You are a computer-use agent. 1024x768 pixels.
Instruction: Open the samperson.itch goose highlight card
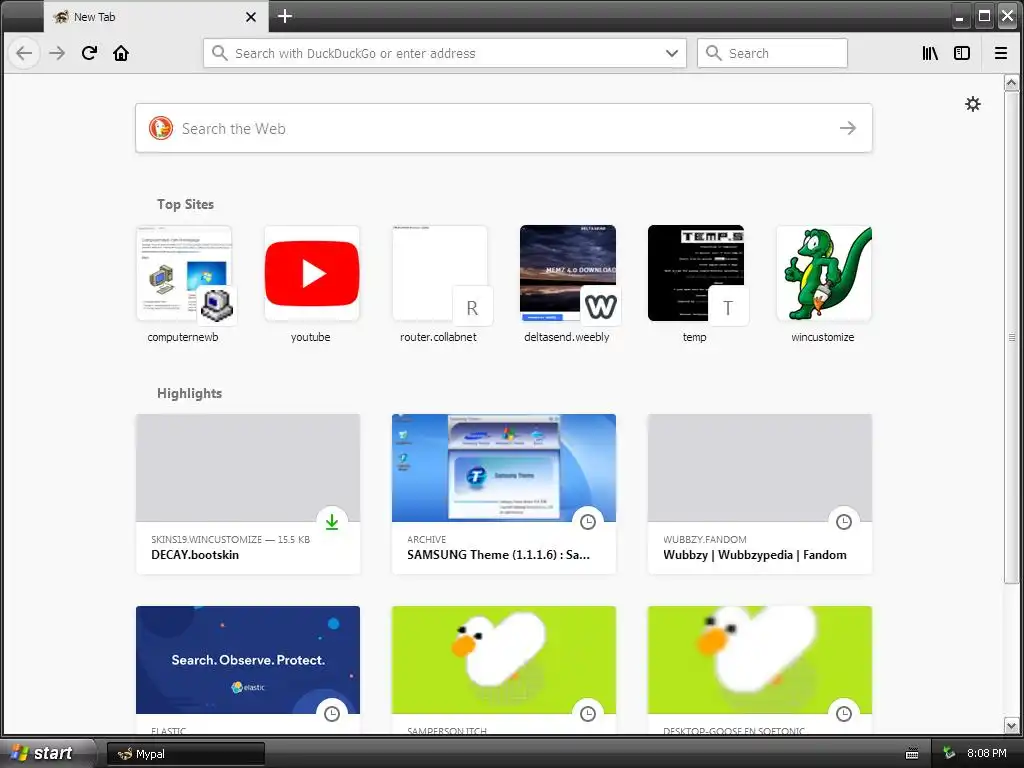coord(504,669)
